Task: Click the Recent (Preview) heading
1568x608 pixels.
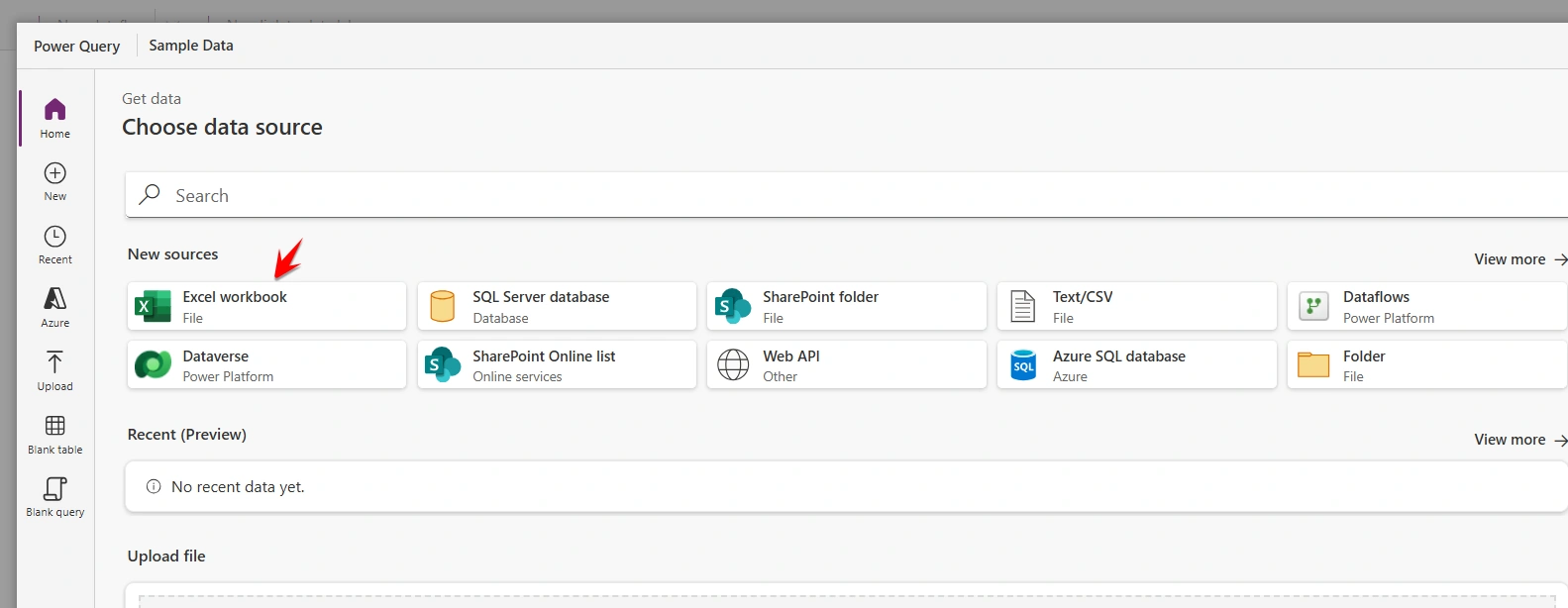Action: [x=187, y=435]
